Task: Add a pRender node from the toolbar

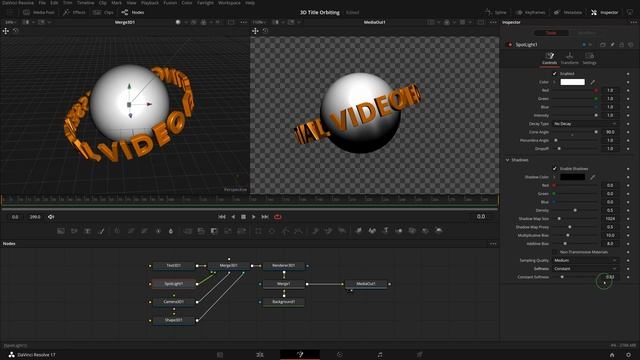Action: [x=342, y=231]
